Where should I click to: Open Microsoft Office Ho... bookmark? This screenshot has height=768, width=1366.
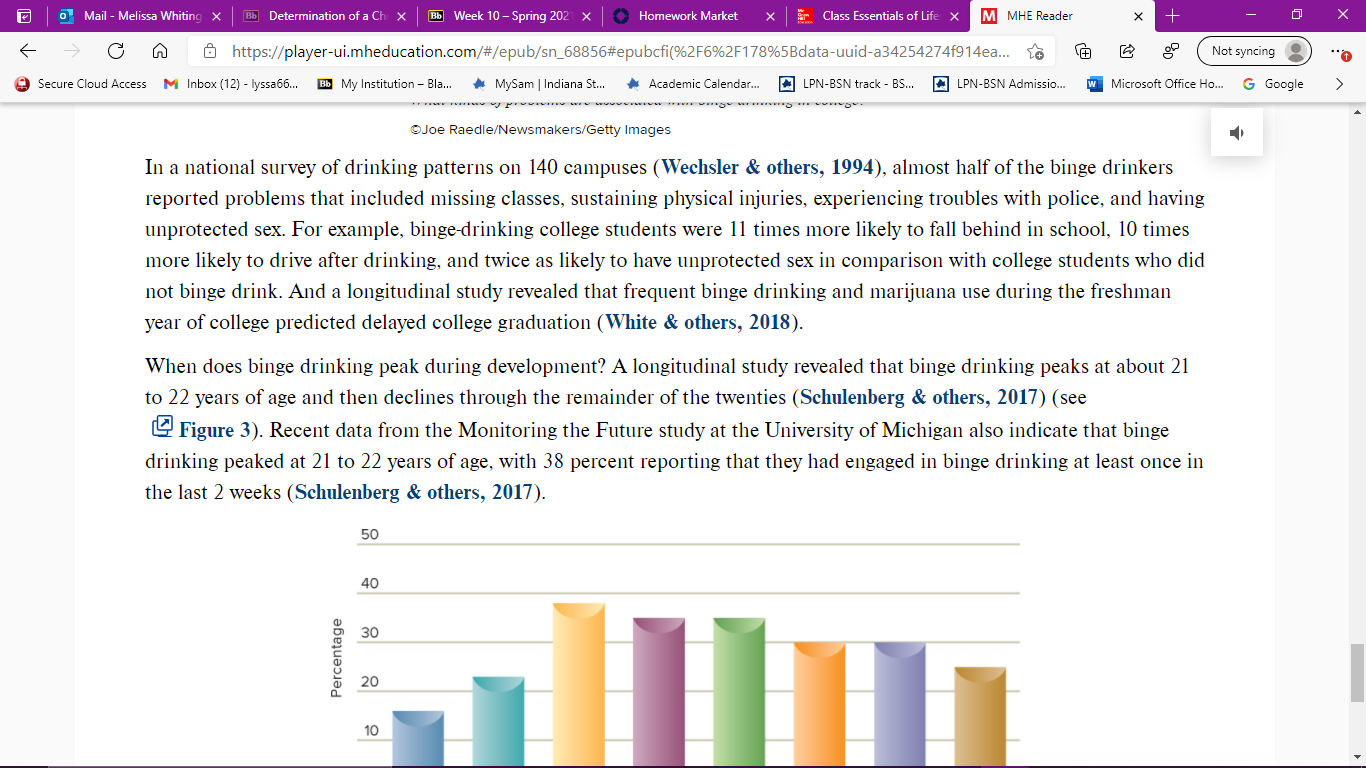point(1156,84)
